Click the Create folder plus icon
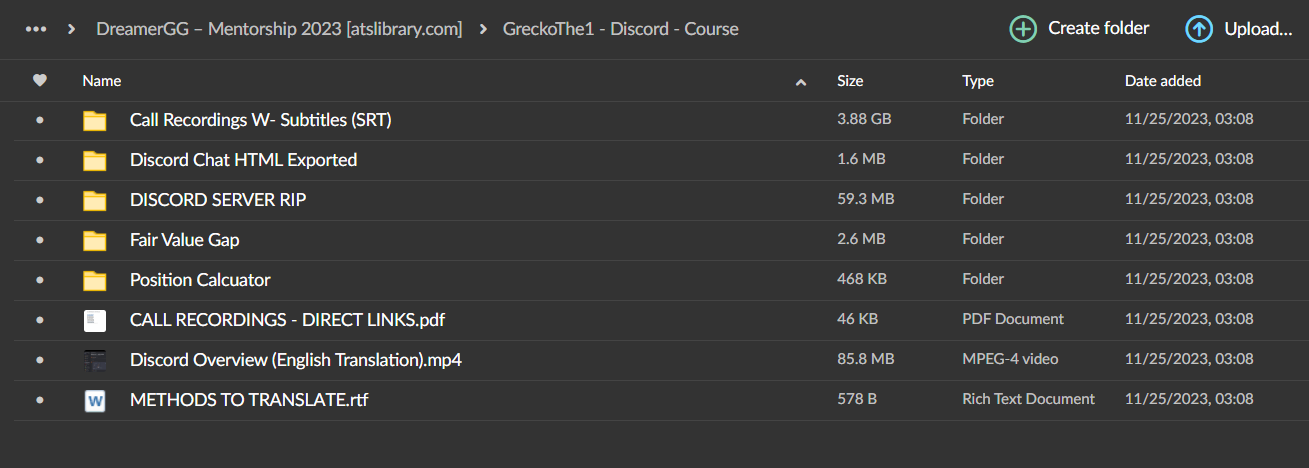Screen dimensions: 1309x468 tap(1023, 29)
